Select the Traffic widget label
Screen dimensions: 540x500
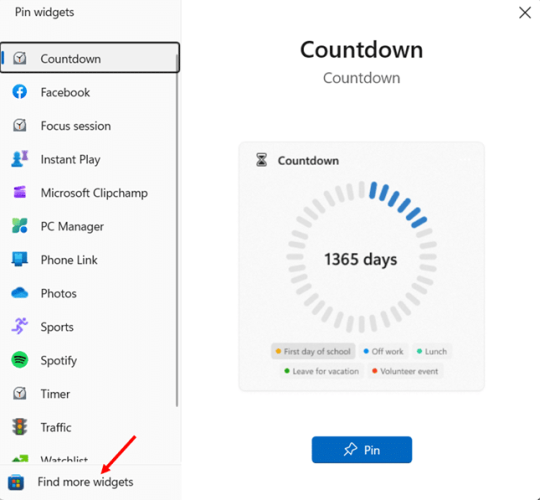pos(56,427)
